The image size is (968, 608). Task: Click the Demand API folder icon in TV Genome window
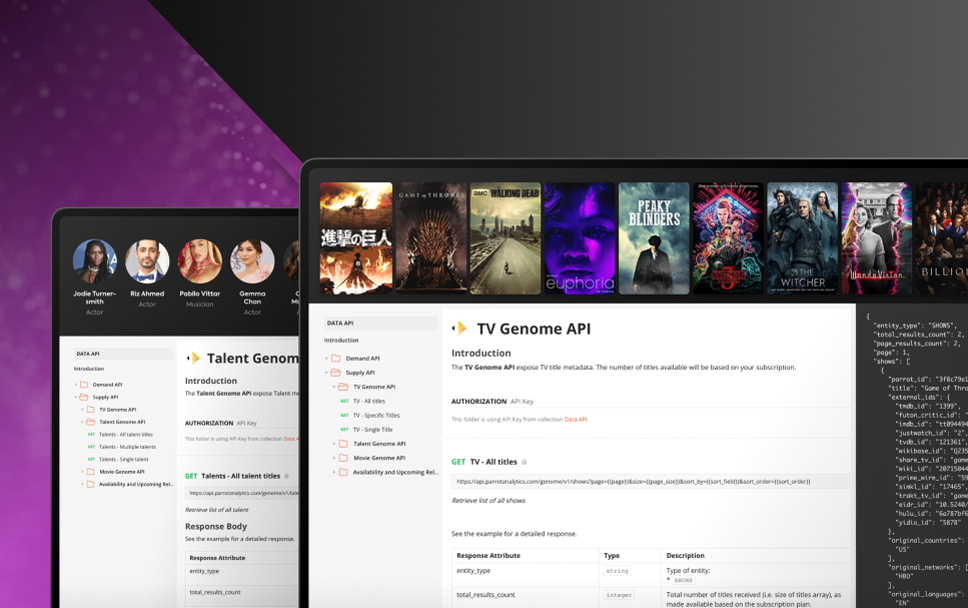(336, 358)
